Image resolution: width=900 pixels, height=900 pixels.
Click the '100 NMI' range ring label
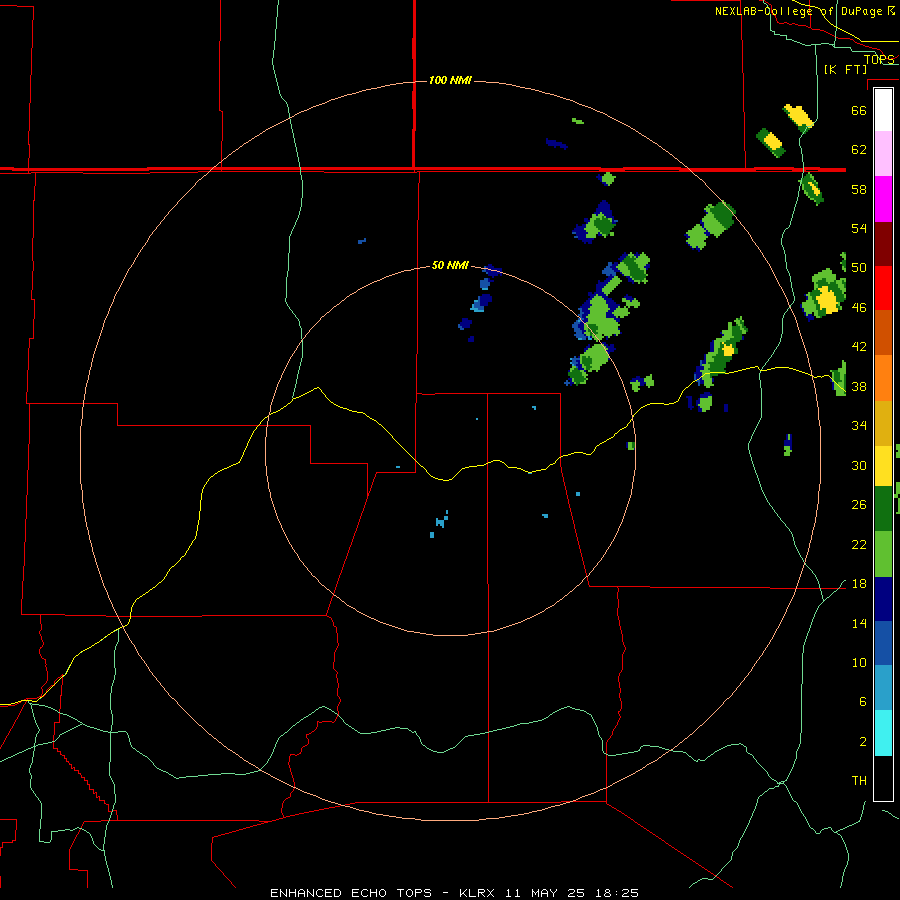(450, 80)
